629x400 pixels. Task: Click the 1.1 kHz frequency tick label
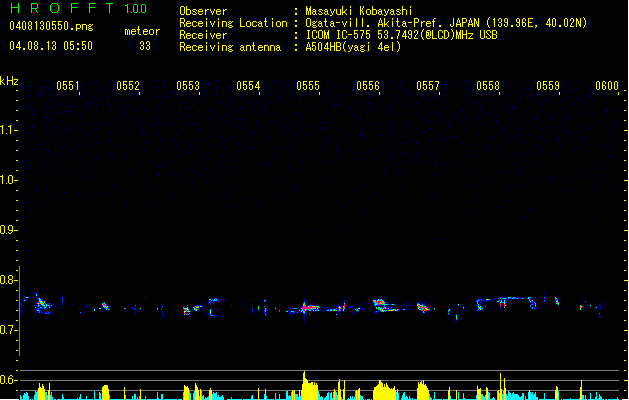click(8, 130)
